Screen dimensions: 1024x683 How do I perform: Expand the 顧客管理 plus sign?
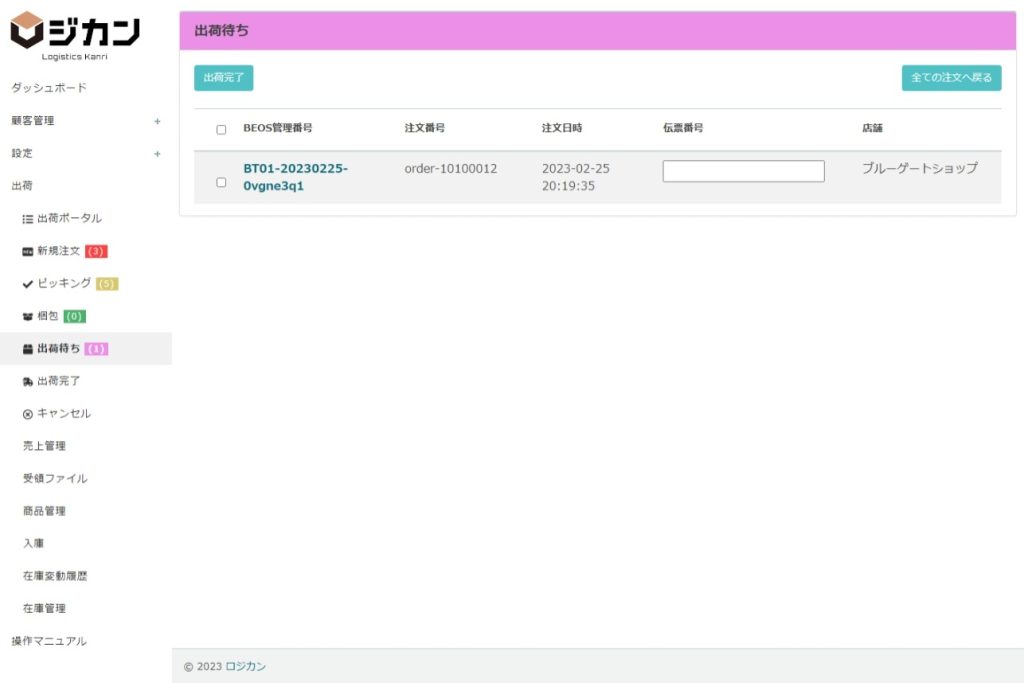[x=157, y=121]
